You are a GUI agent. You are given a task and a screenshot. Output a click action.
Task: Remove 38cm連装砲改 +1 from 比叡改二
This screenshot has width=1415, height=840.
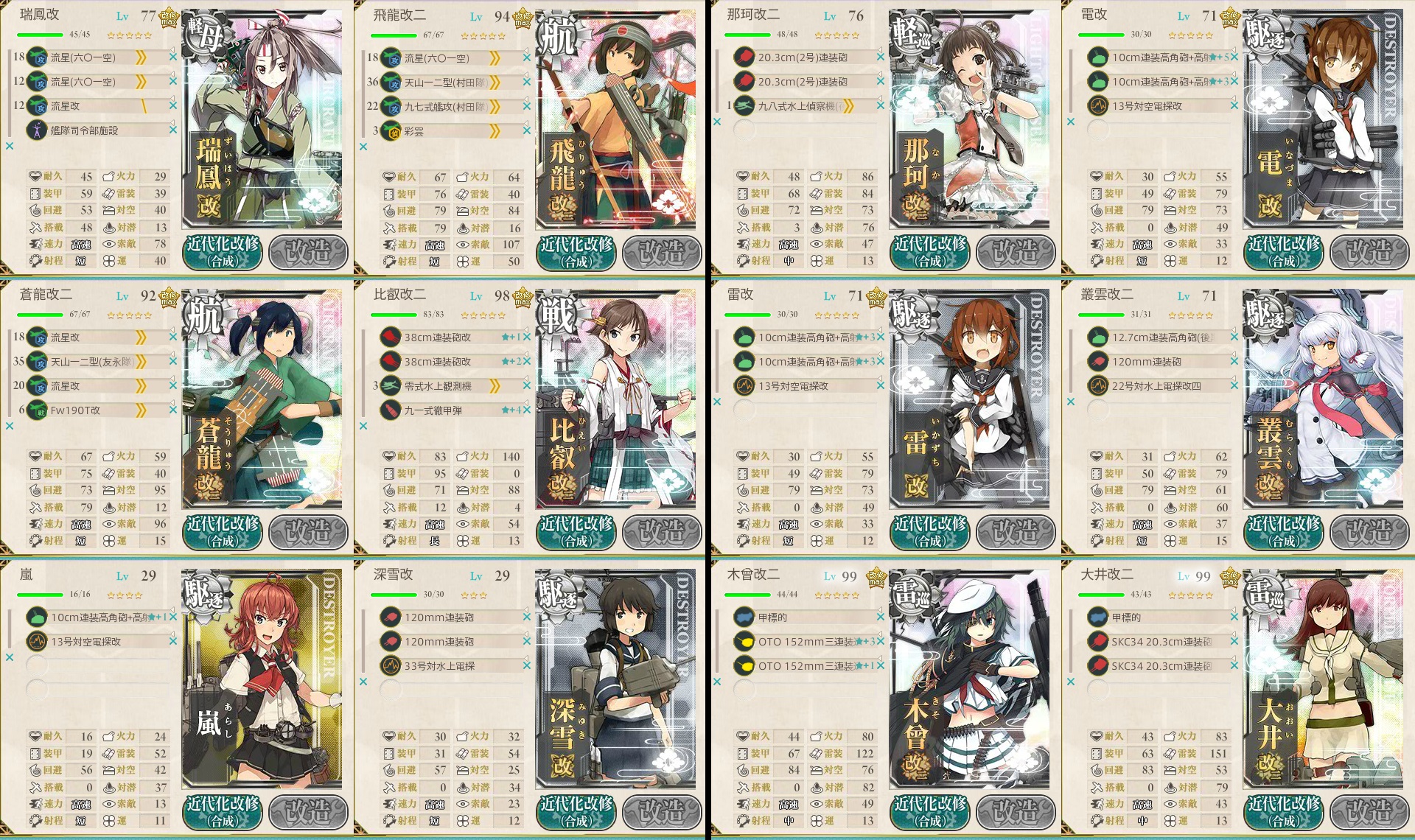pyautogui.click(x=526, y=337)
